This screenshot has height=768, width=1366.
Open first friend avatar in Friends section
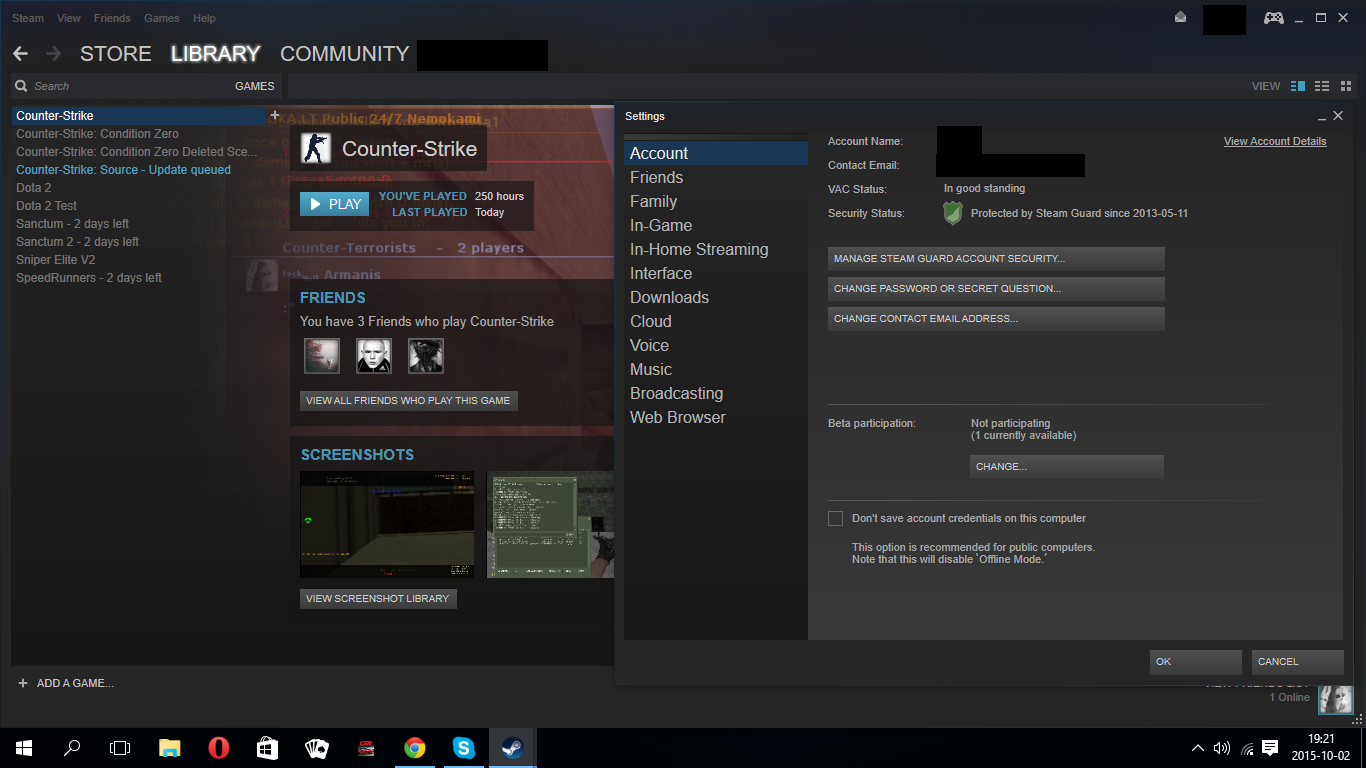(322, 356)
